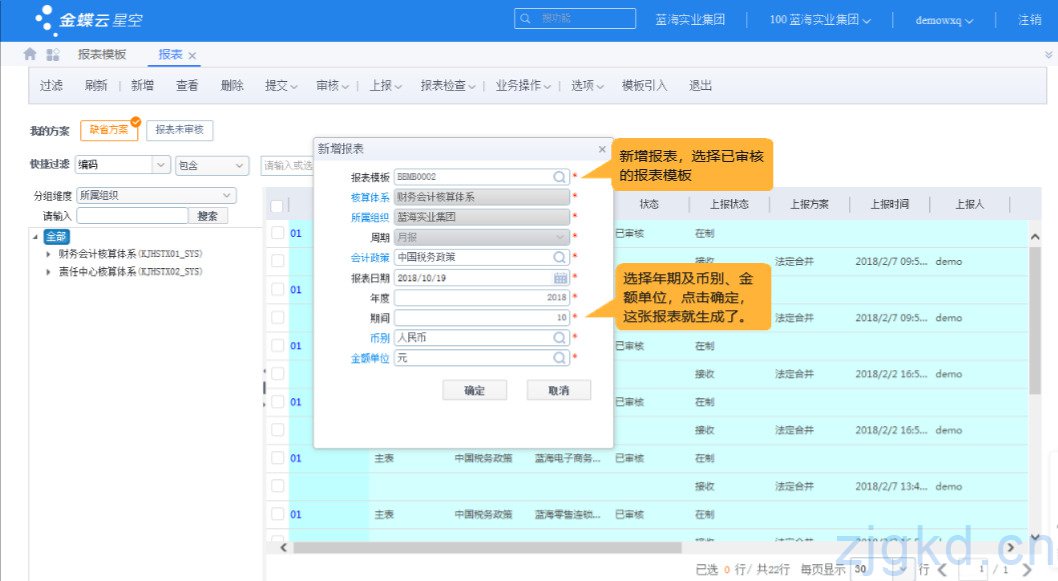
Task: Open the 报表模板 lookup magnifier
Action: pos(559,177)
